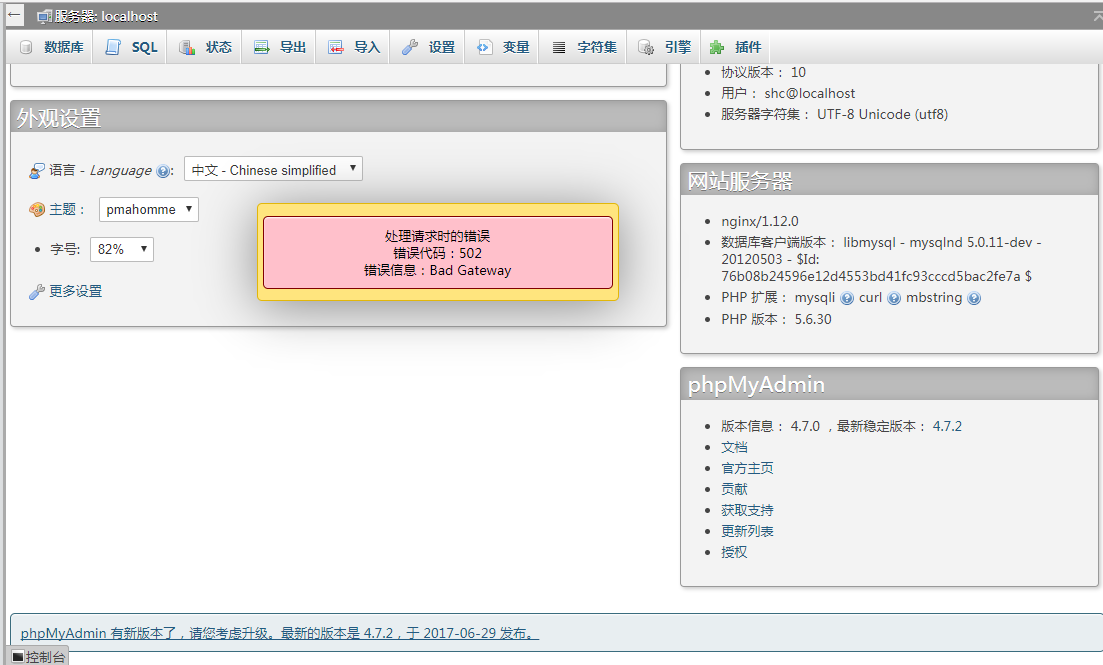Open the 引擎 tab

[x=663, y=47]
